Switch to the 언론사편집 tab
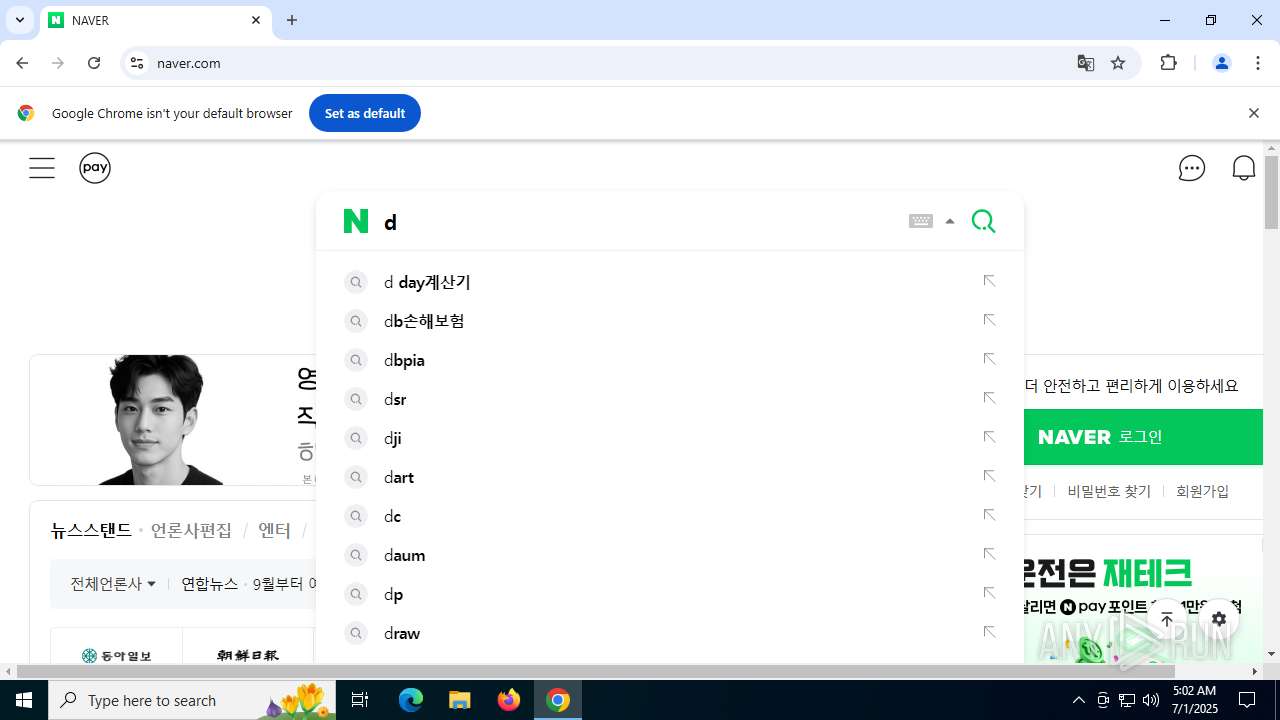The image size is (1280, 720). pos(191,530)
